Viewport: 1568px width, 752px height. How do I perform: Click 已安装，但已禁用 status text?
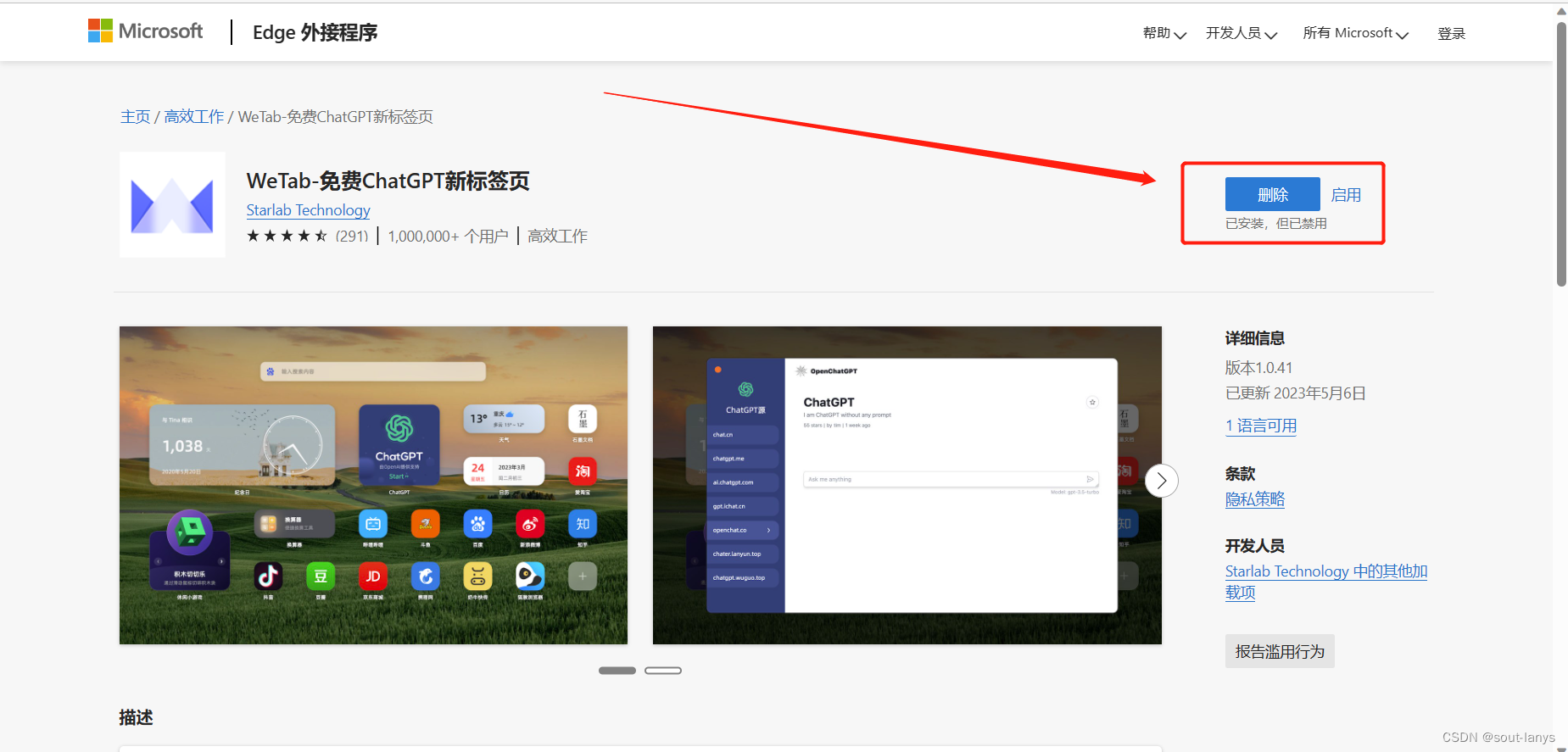(1276, 223)
